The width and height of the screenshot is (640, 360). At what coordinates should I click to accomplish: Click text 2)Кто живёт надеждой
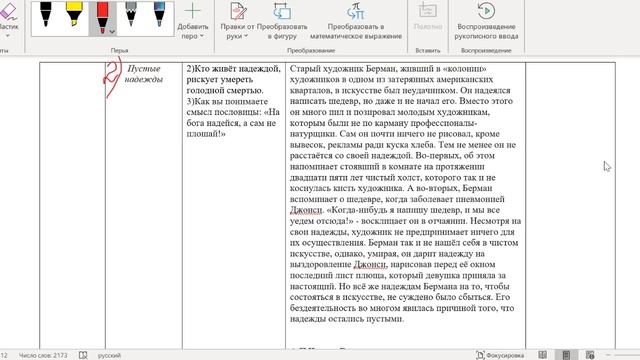(x=233, y=69)
